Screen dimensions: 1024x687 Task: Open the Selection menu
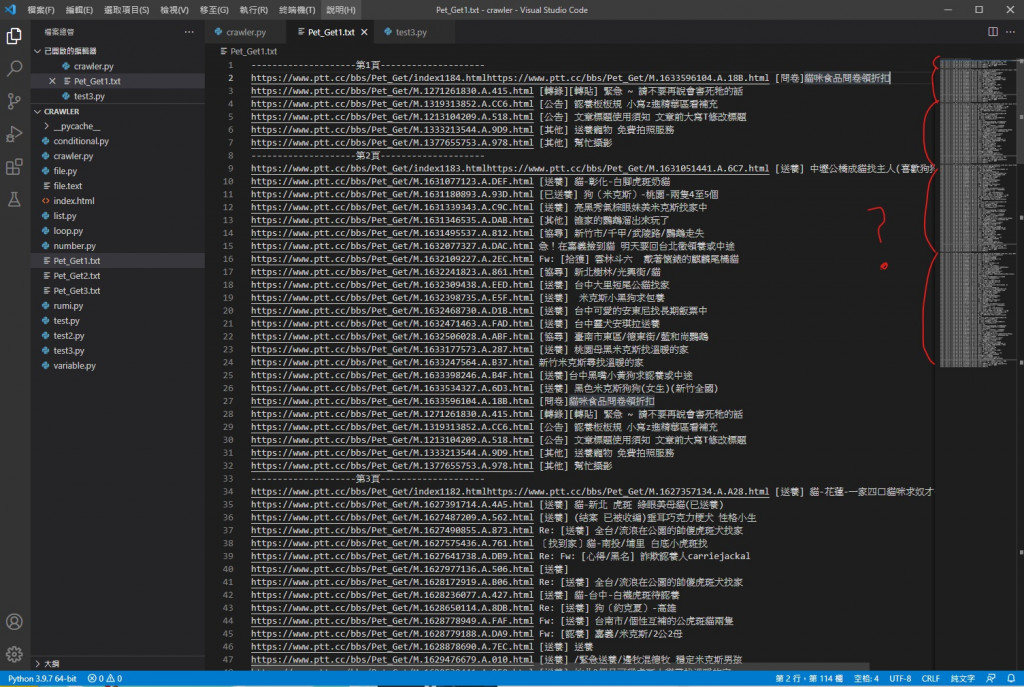[127, 10]
